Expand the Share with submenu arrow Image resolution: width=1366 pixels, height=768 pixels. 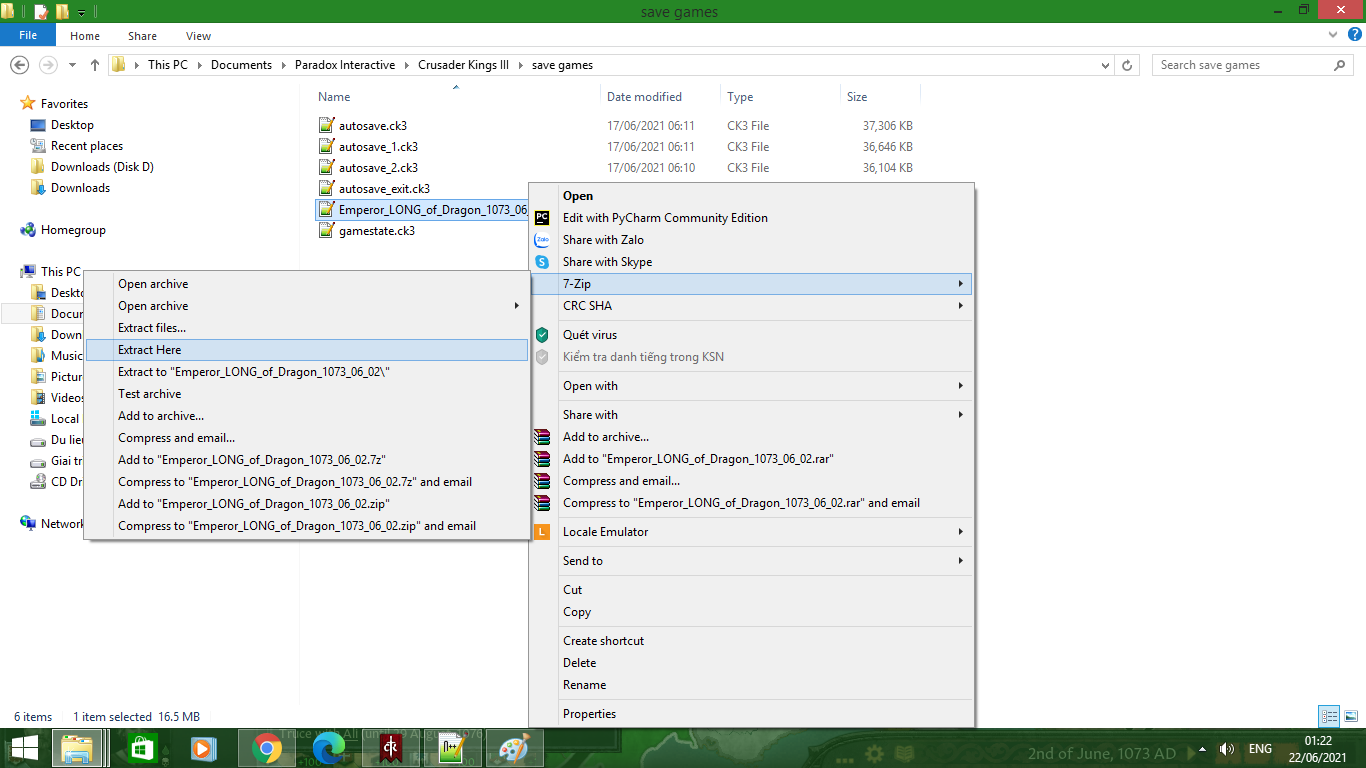coord(961,415)
